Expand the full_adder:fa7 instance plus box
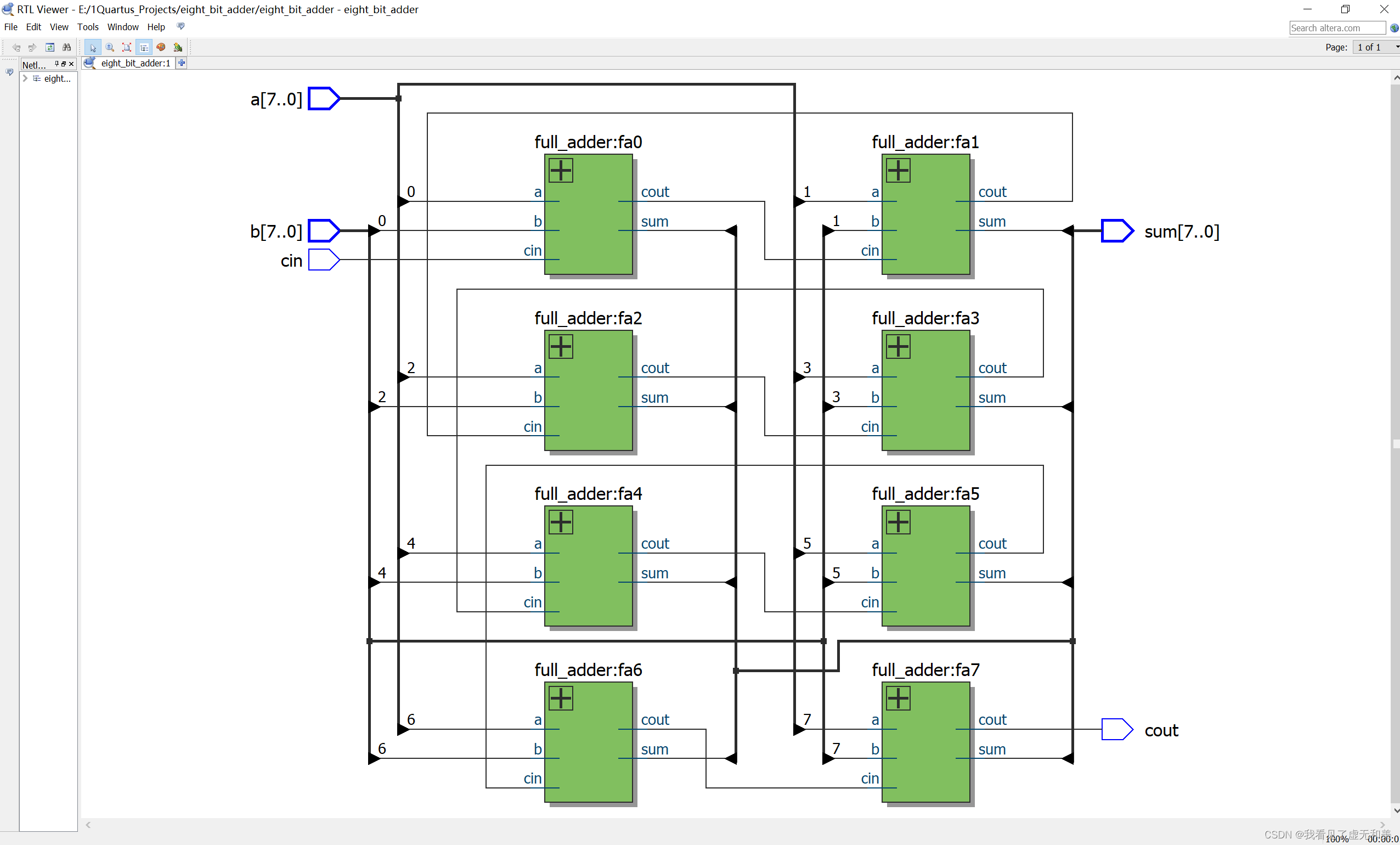 897,698
